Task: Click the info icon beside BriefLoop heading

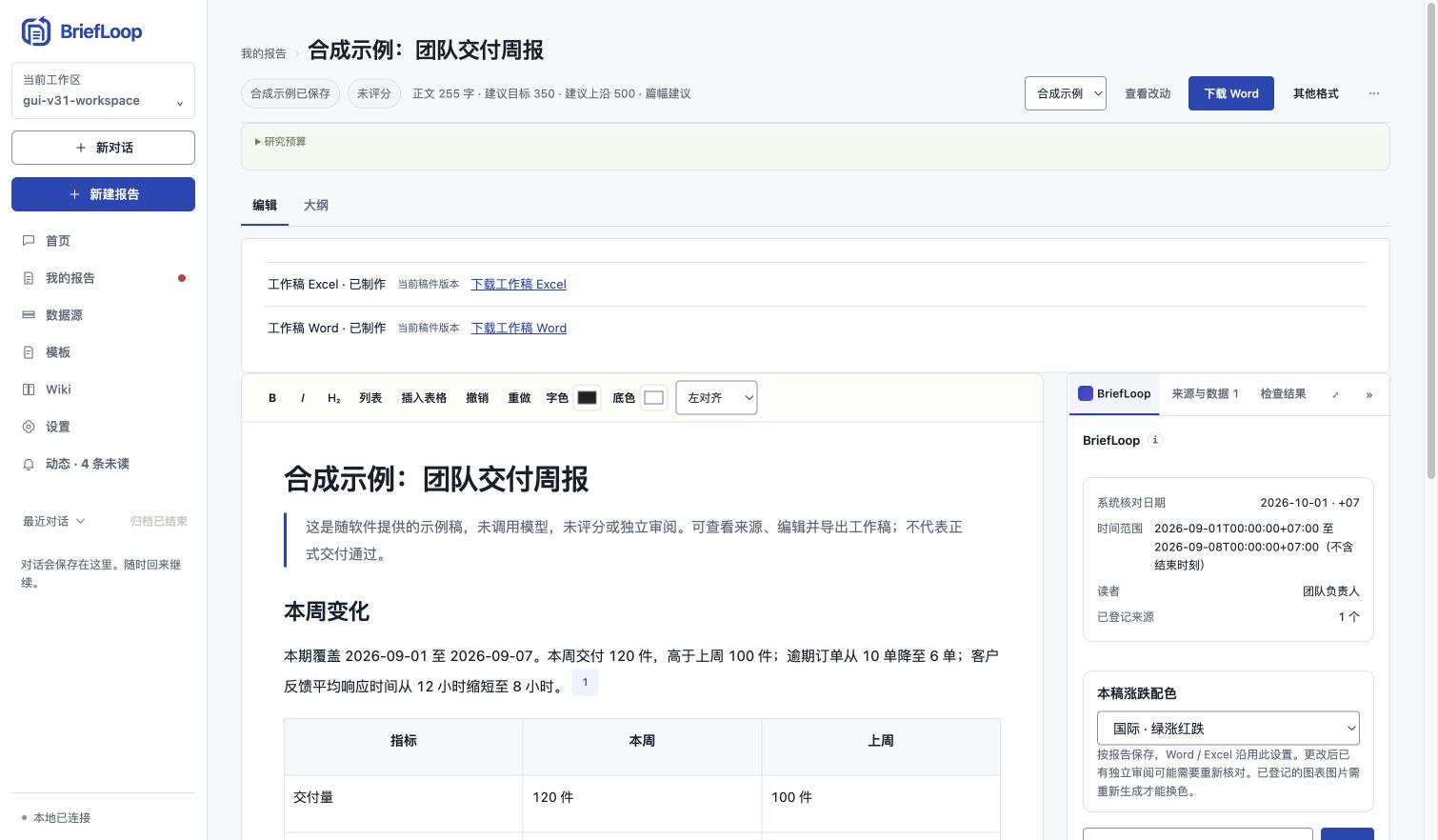Action: (1155, 440)
